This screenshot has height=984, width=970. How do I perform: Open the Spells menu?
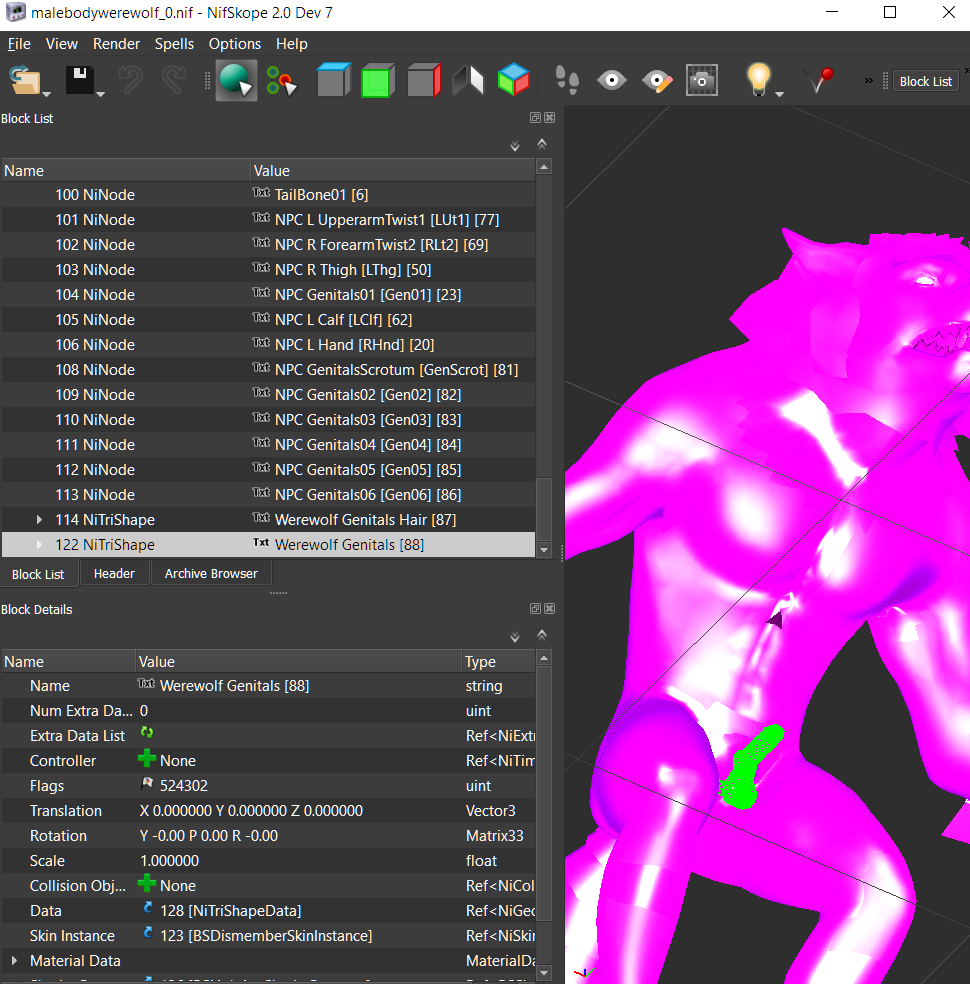point(174,44)
